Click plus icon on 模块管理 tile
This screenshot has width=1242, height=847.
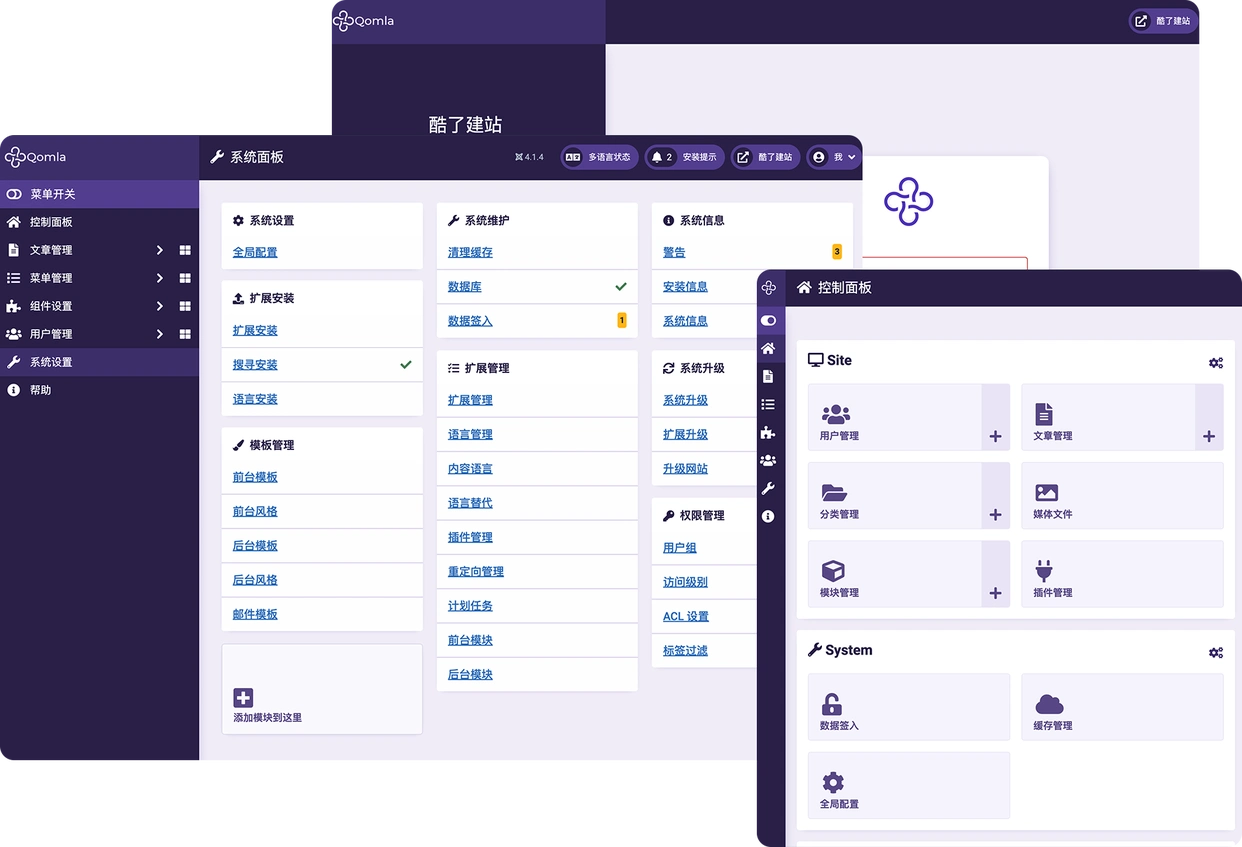[x=995, y=593]
